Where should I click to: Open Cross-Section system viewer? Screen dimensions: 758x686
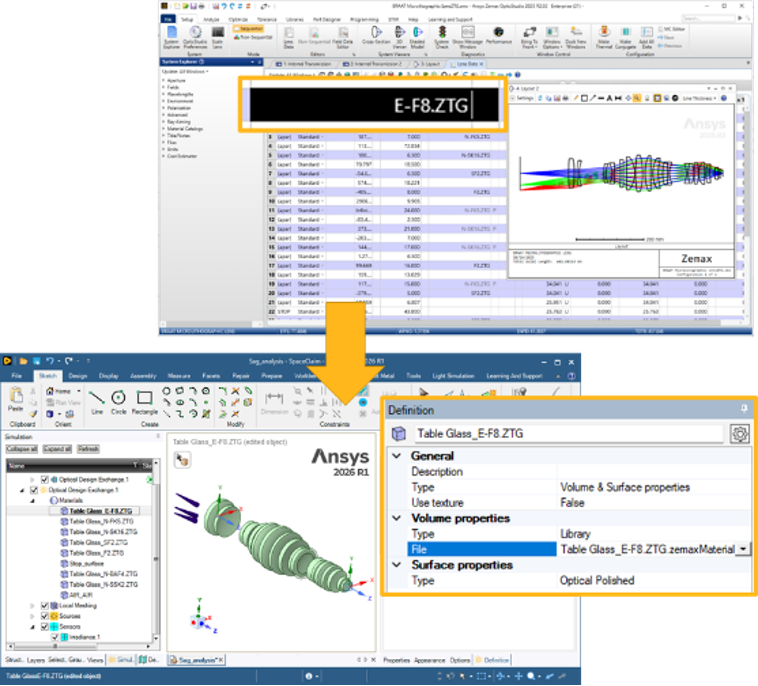coord(376,37)
